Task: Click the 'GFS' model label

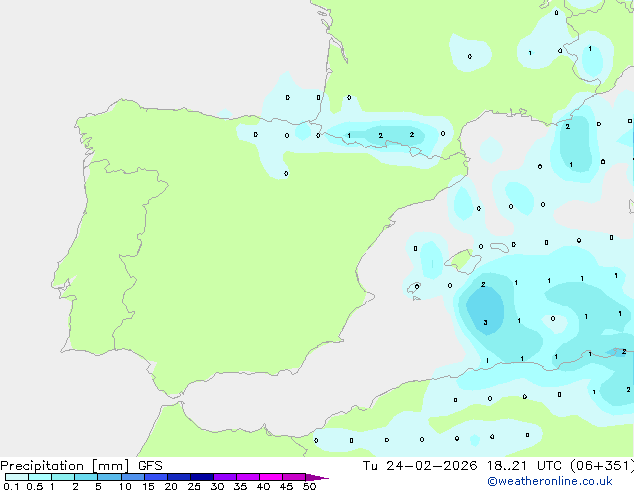Action: pos(150,466)
